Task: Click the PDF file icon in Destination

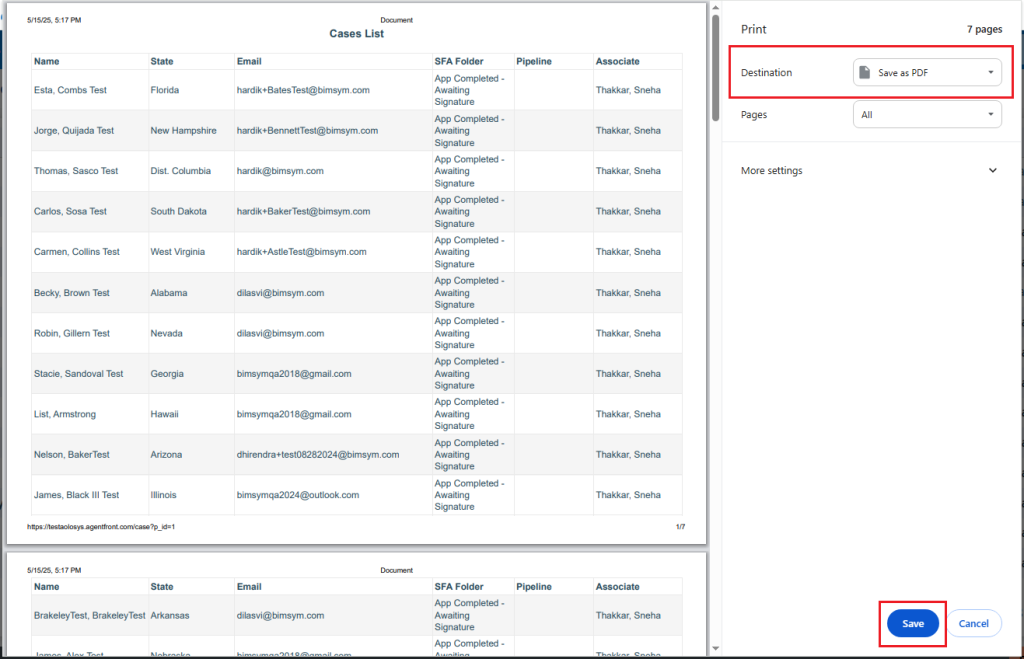Action: pos(865,73)
